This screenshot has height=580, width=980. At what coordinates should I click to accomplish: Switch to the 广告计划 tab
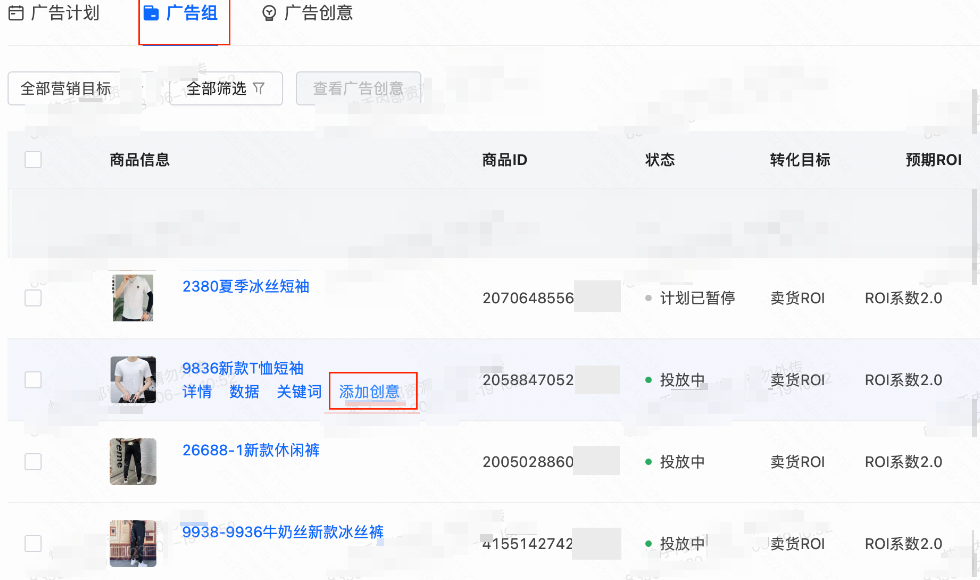coord(54,12)
